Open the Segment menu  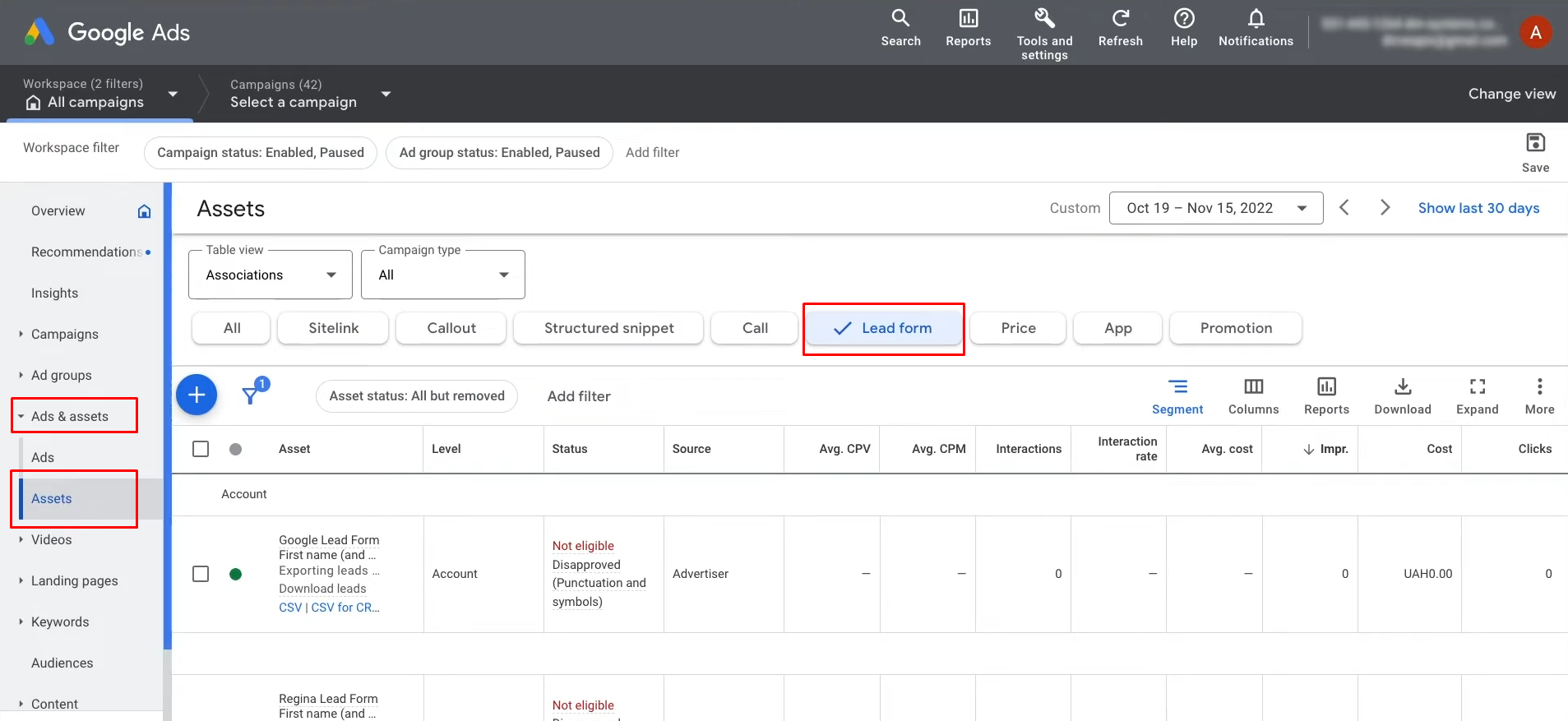(1177, 396)
